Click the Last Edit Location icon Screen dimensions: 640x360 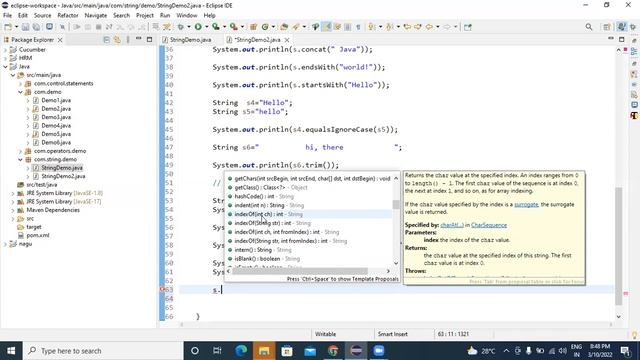click(407, 27)
